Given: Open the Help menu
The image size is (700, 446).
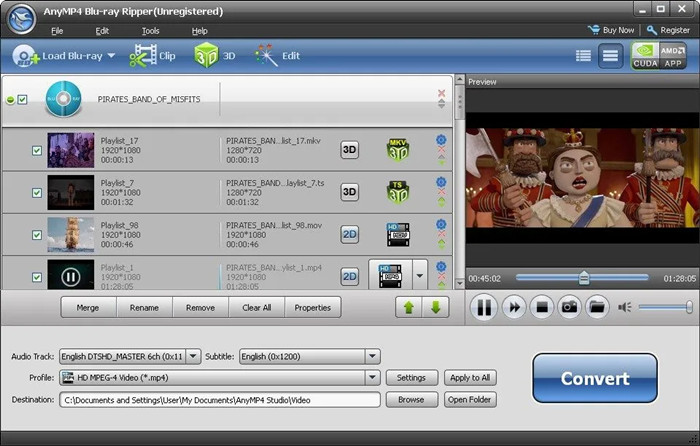Looking at the screenshot, I should pyautogui.click(x=200, y=31).
